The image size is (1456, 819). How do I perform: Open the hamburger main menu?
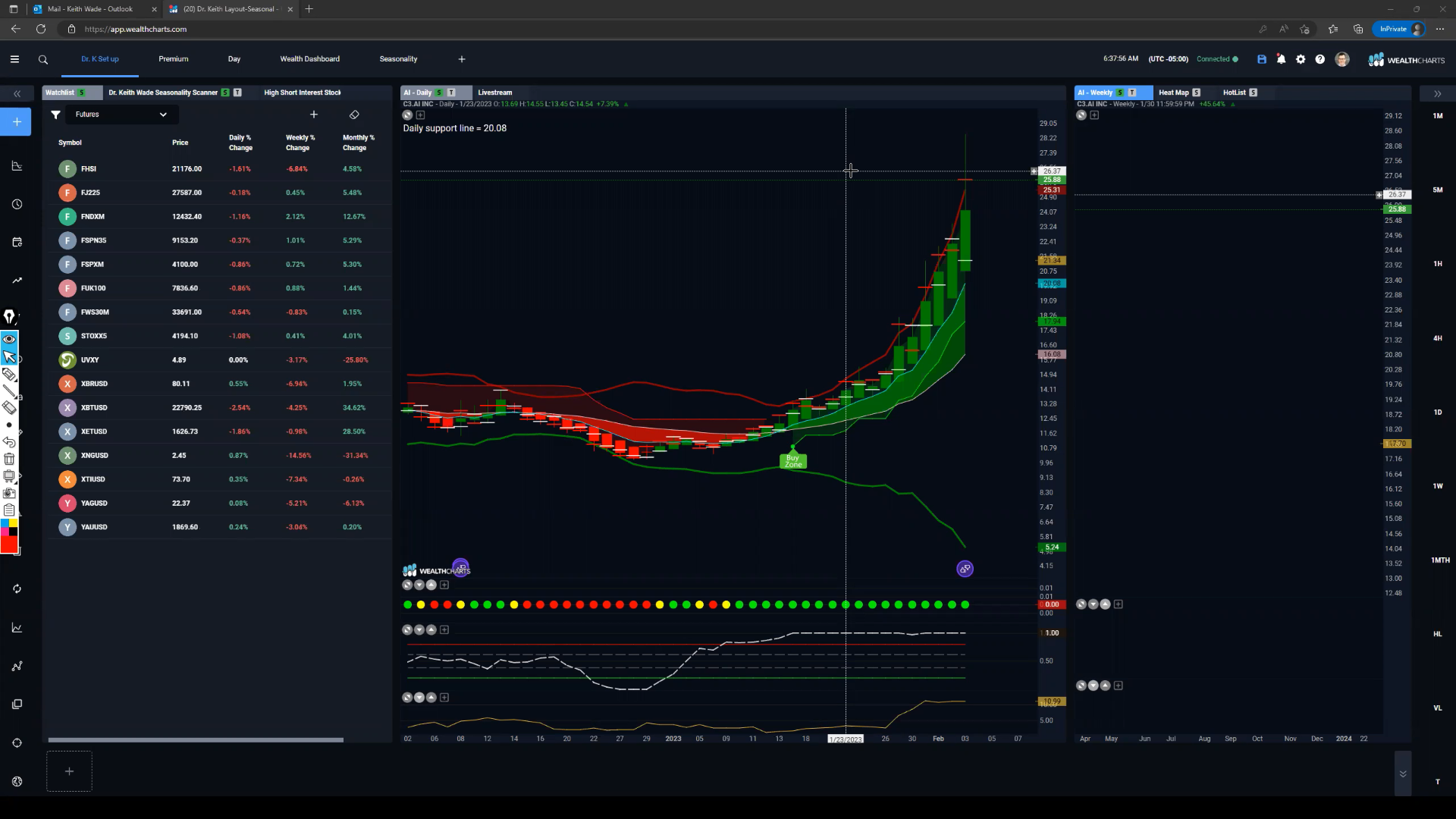(14, 59)
